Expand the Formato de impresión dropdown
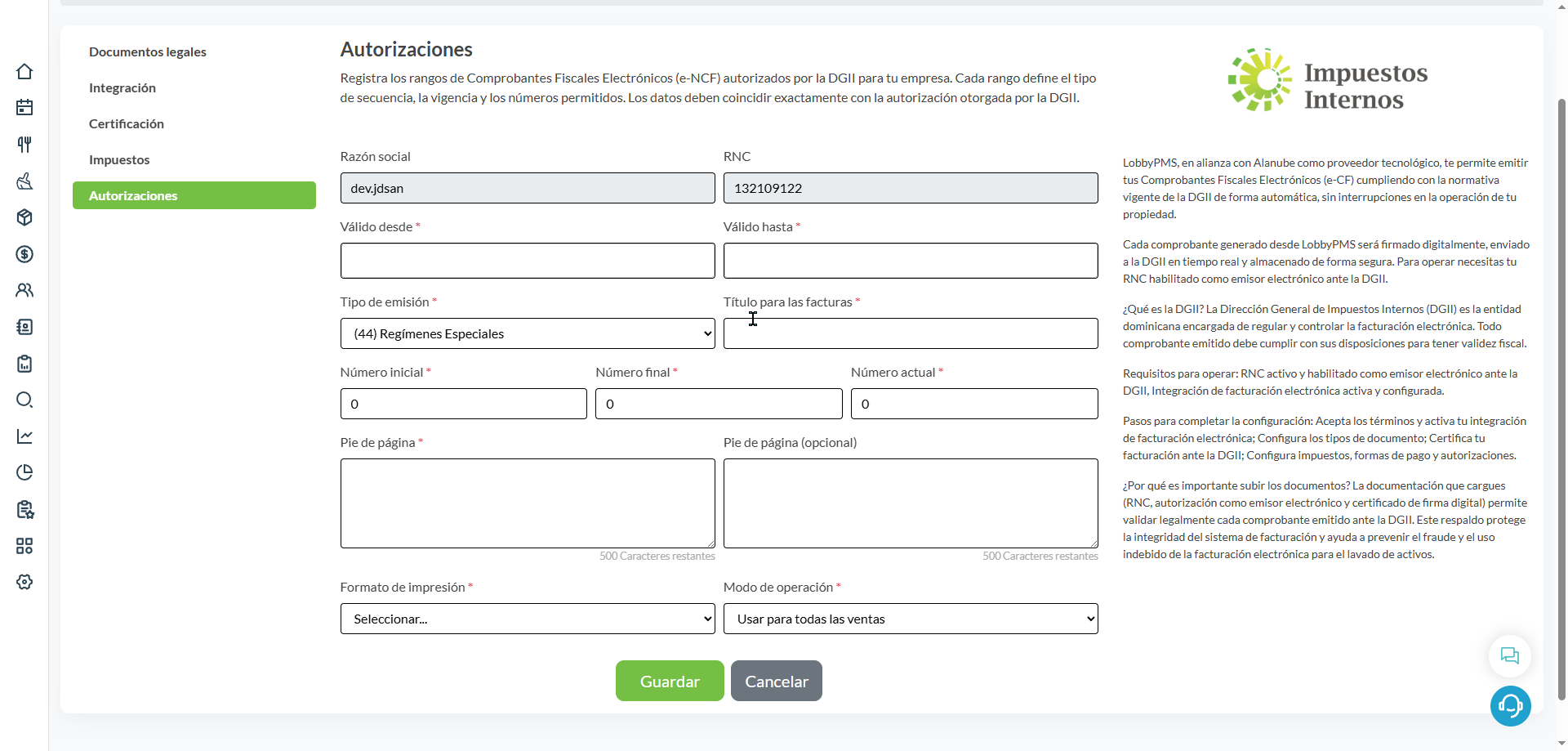This screenshot has width=1568, height=751. click(528, 619)
